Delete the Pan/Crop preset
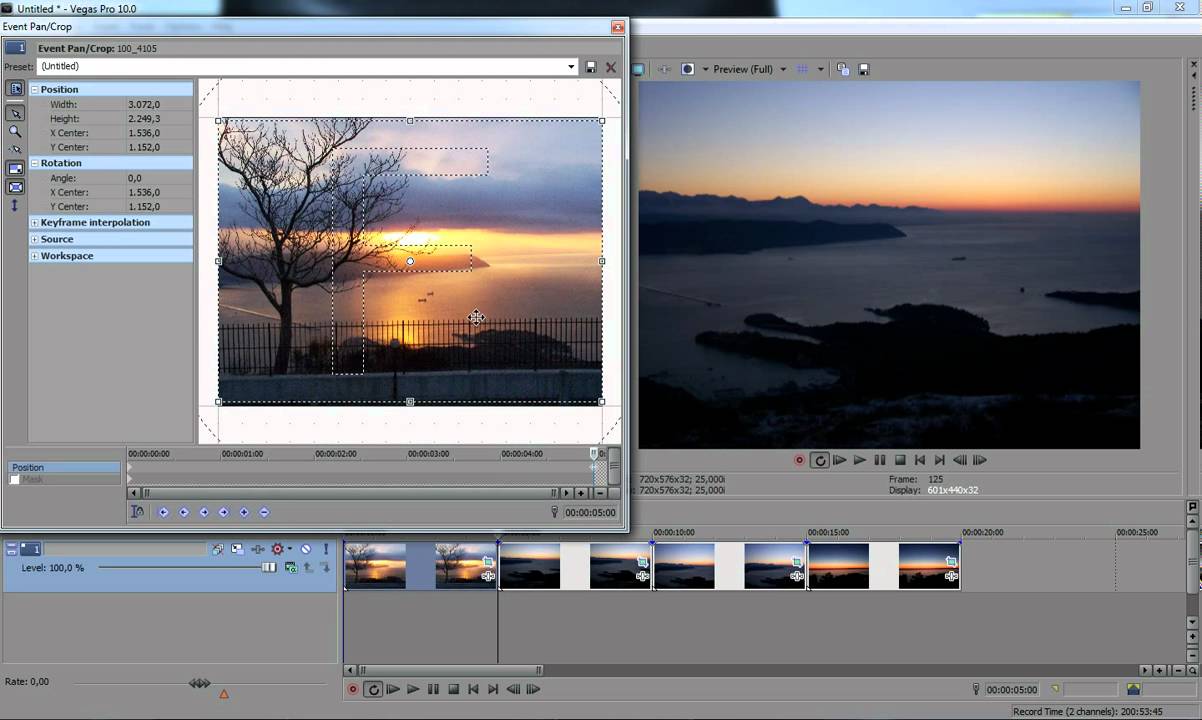Screen dimensions: 1202x720 click(611, 67)
